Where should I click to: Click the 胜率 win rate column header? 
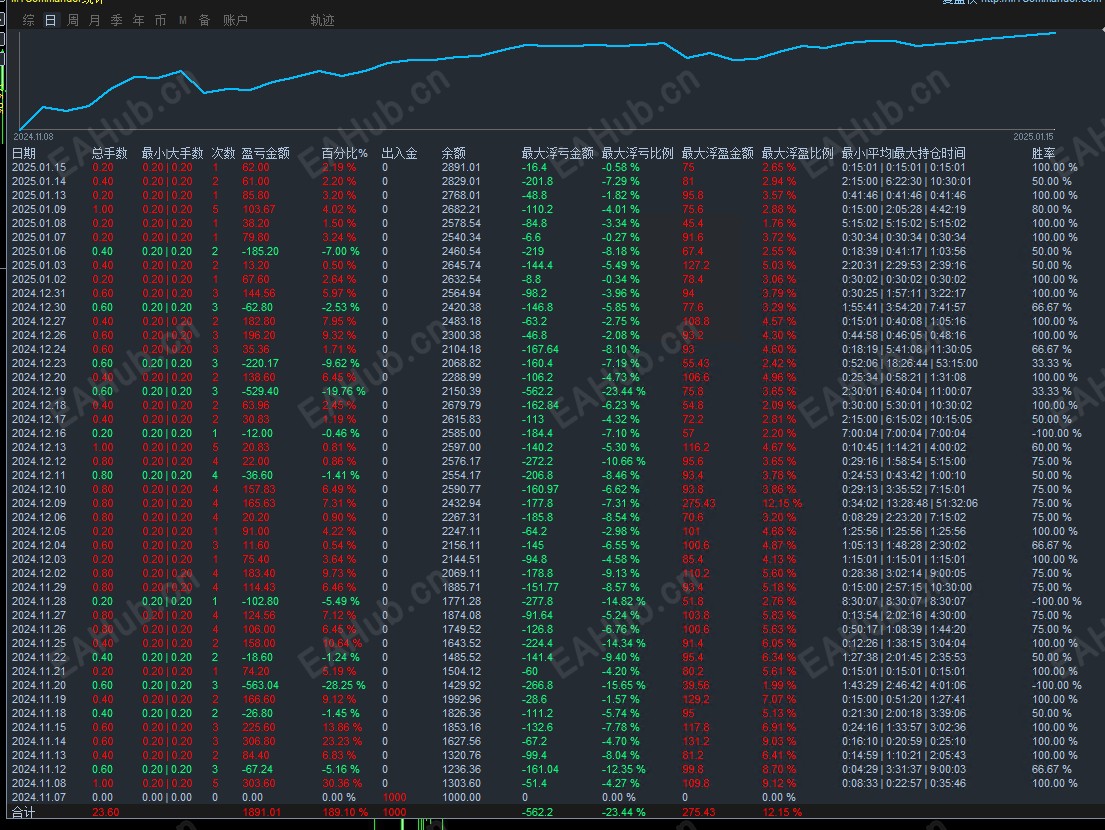coord(1044,153)
